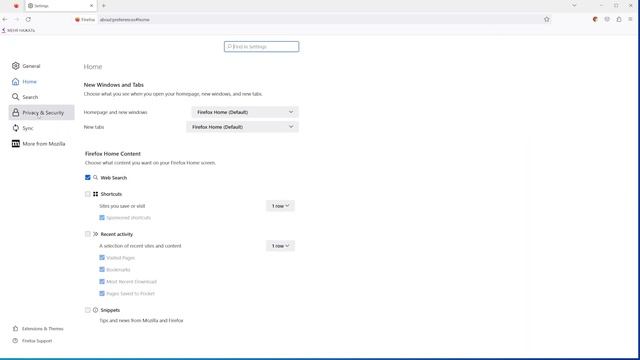
Task: Click the Shortcuts grid icon
Action: (96, 194)
